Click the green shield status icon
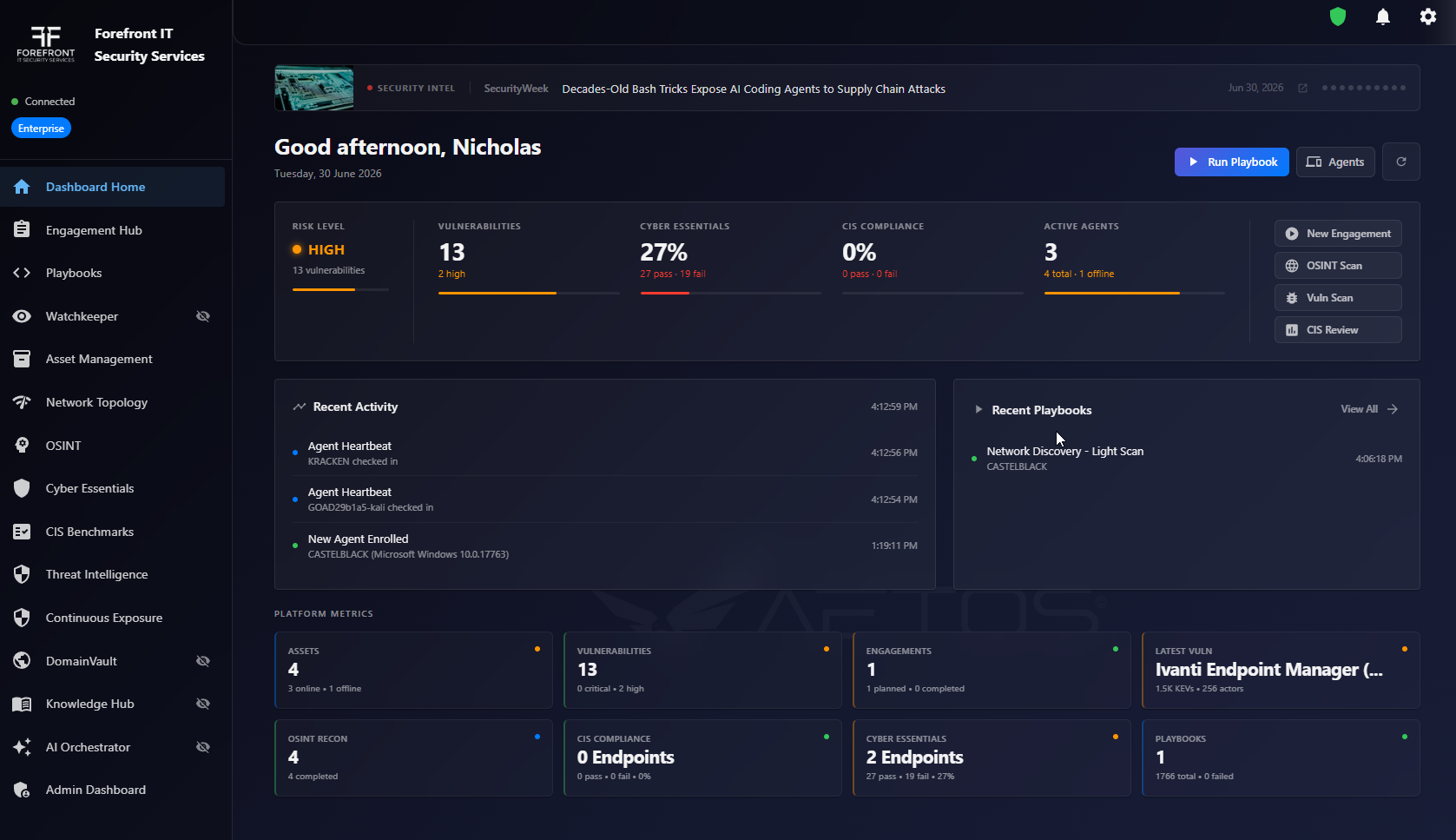 click(1338, 17)
